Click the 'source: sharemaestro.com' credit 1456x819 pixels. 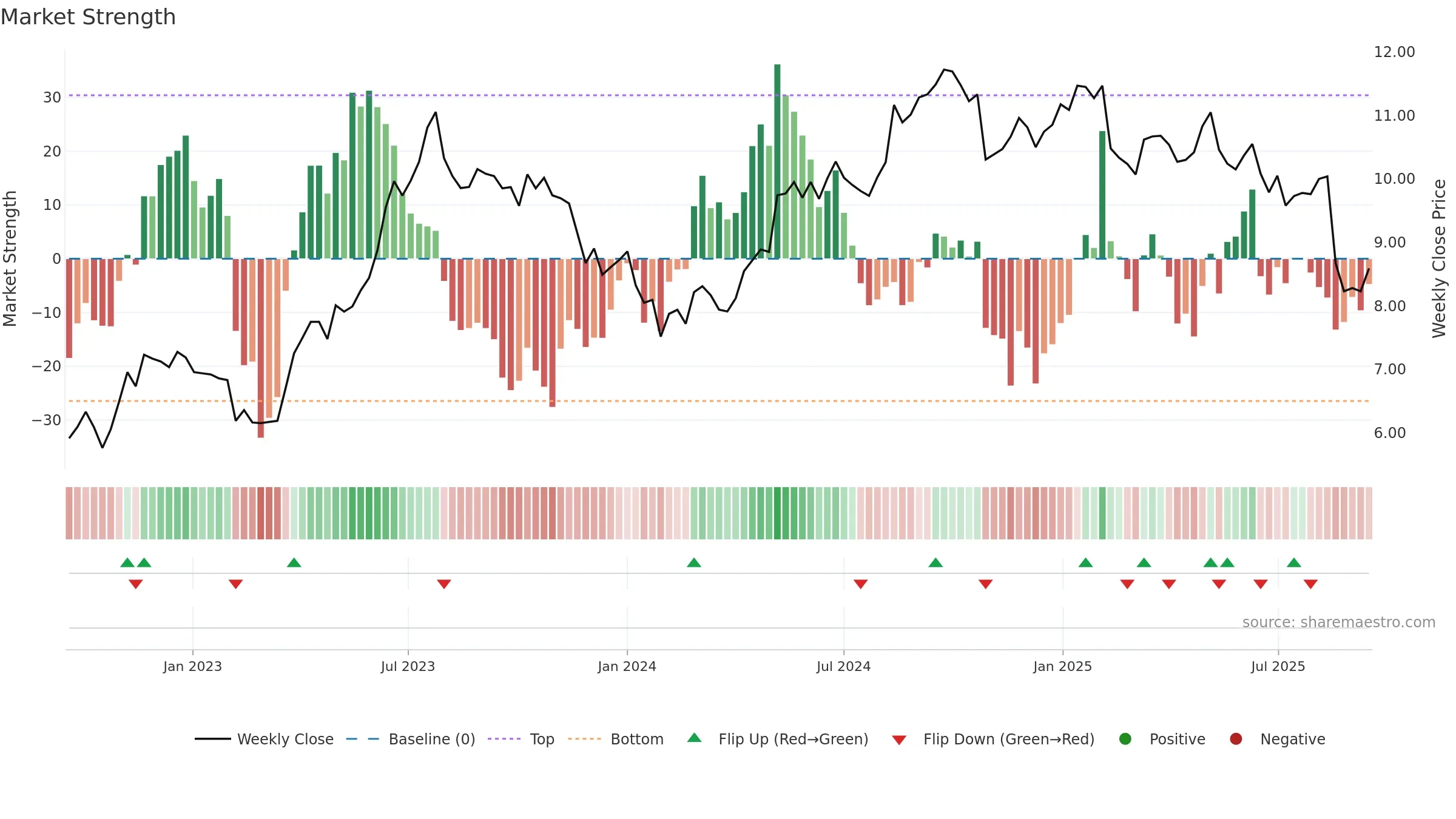click(x=1339, y=622)
